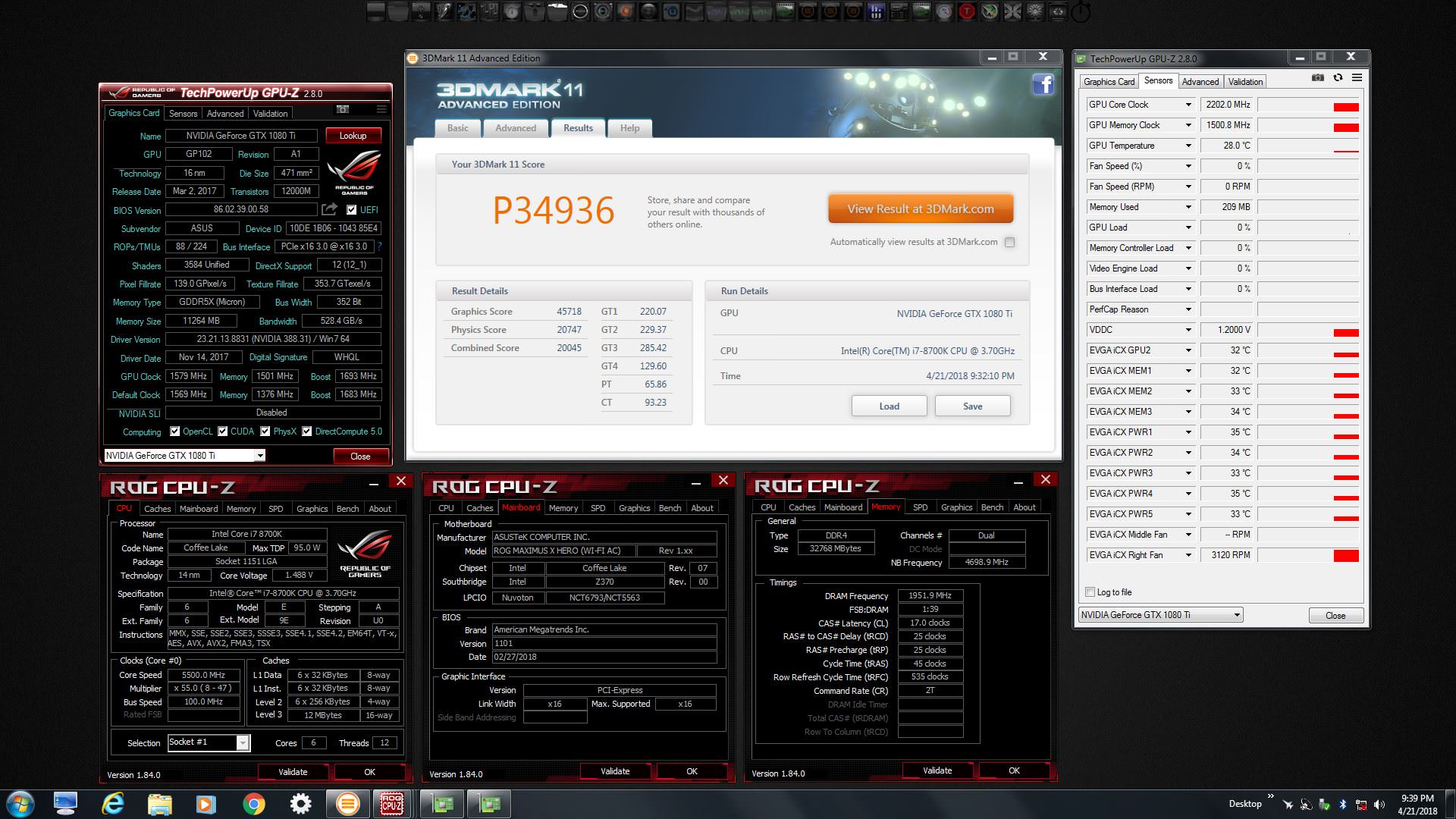Open Google Chrome from the taskbar
The width and height of the screenshot is (1456, 819).
[253, 804]
